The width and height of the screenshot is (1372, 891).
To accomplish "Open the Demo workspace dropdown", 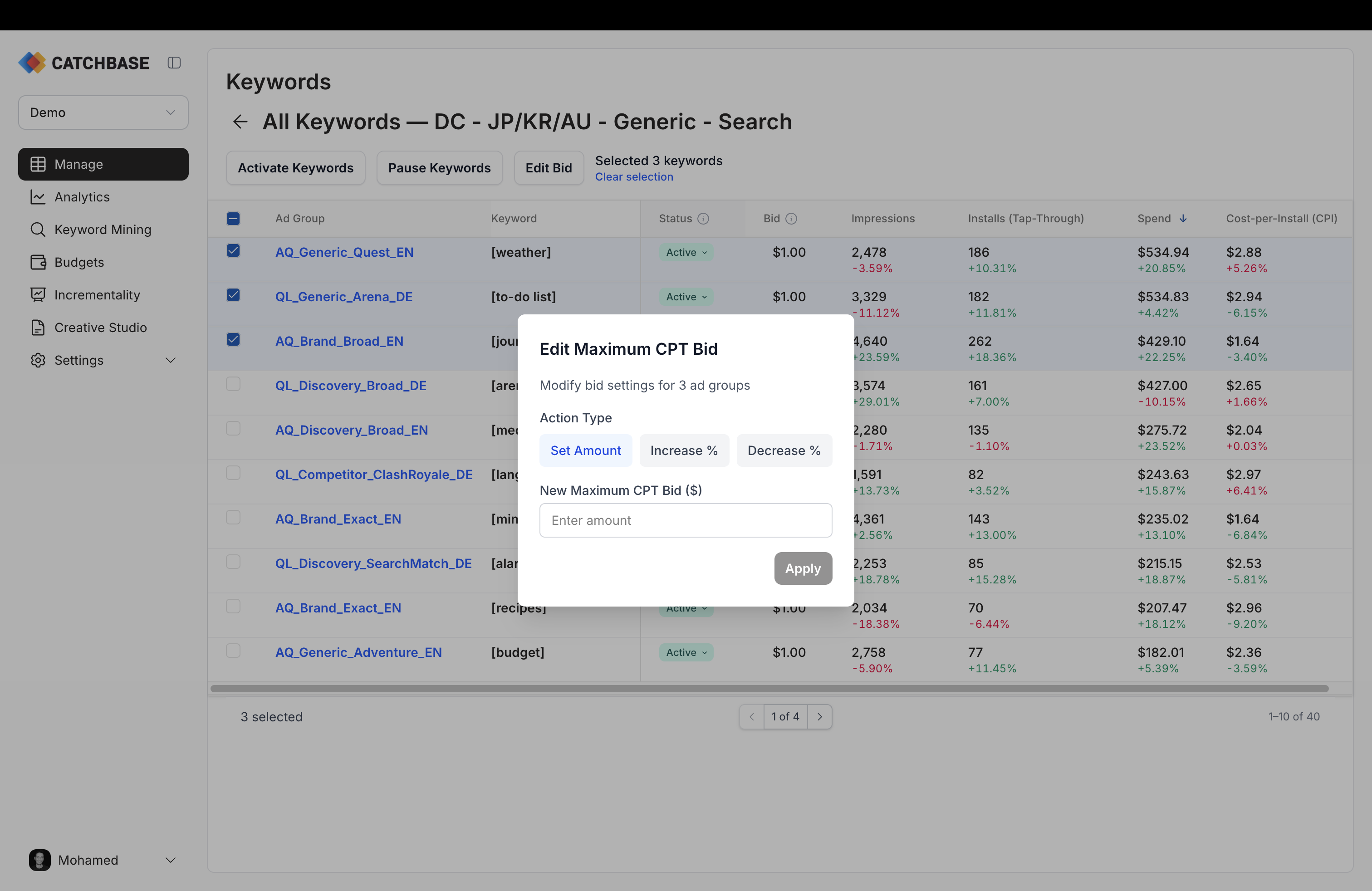I will [103, 113].
